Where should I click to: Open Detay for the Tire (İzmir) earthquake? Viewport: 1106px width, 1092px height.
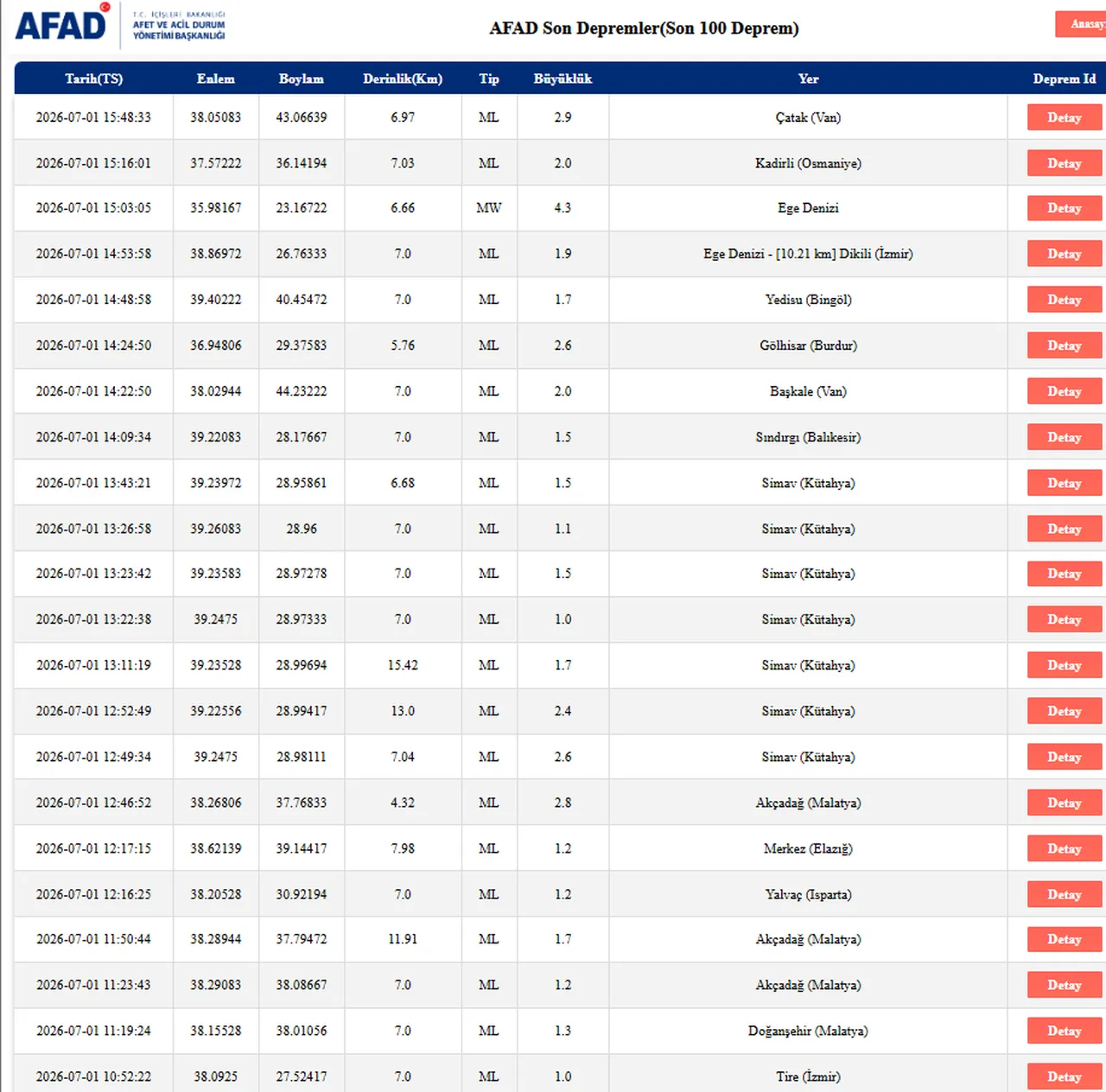pyautogui.click(x=1065, y=1076)
